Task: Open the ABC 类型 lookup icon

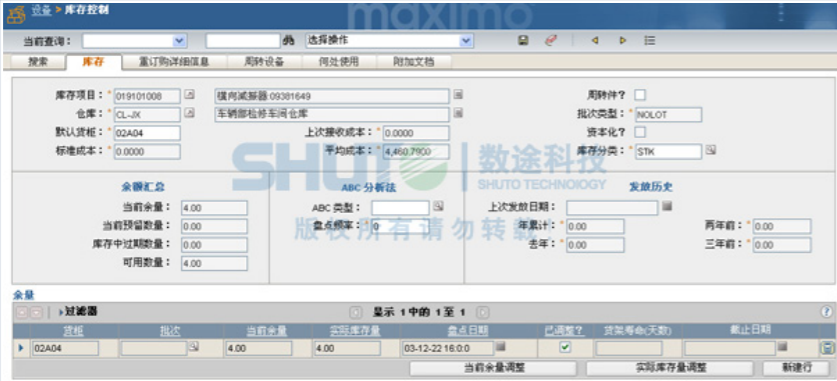Action: 437,206
